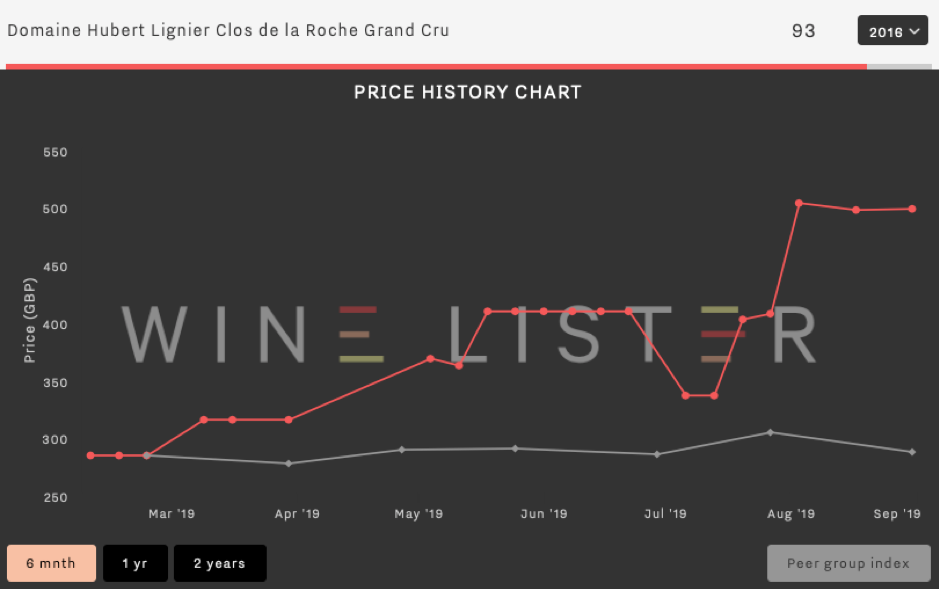This screenshot has height=589, width=939.
Task: Click the Mar '19 axis label
Action: click(x=171, y=514)
